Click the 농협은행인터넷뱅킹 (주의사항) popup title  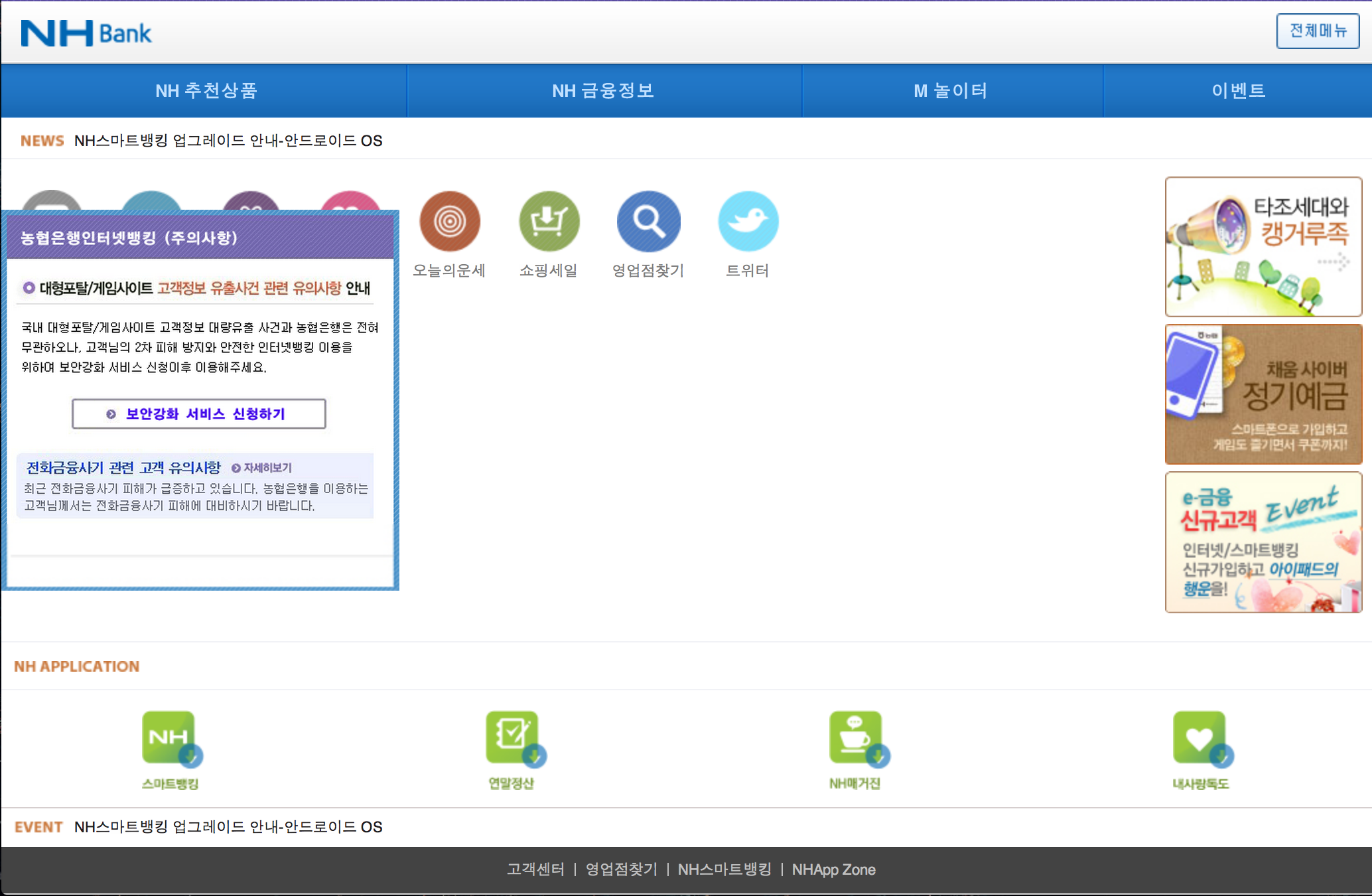129,238
